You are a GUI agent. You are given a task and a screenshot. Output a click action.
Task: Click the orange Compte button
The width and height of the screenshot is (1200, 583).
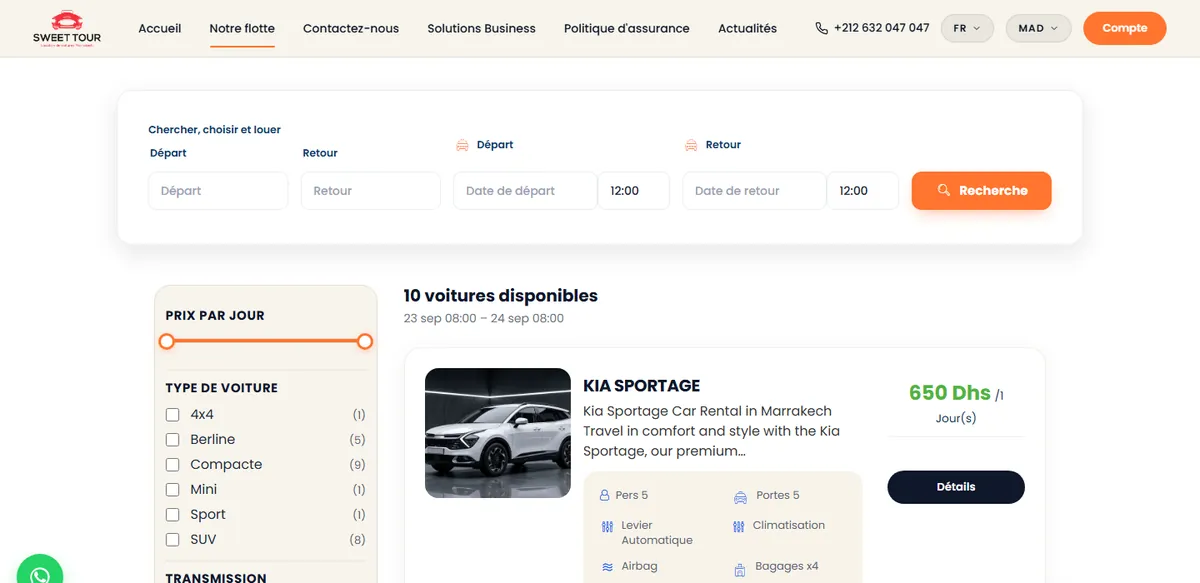[x=1125, y=28]
